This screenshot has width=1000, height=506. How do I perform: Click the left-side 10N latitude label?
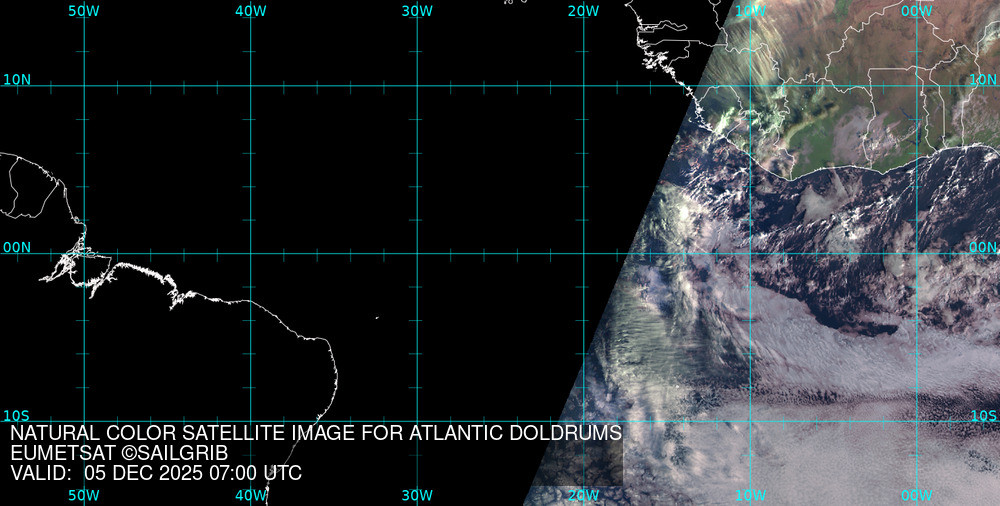tap(17, 79)
